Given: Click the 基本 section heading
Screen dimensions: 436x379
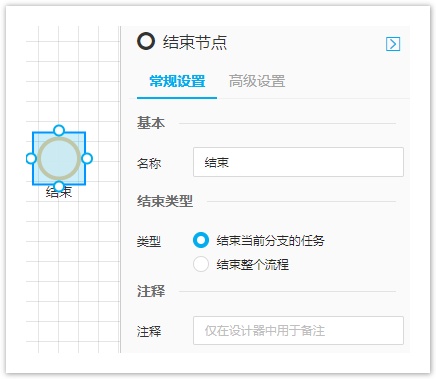Looking at the screenshot, I should [x=151, y=123].
